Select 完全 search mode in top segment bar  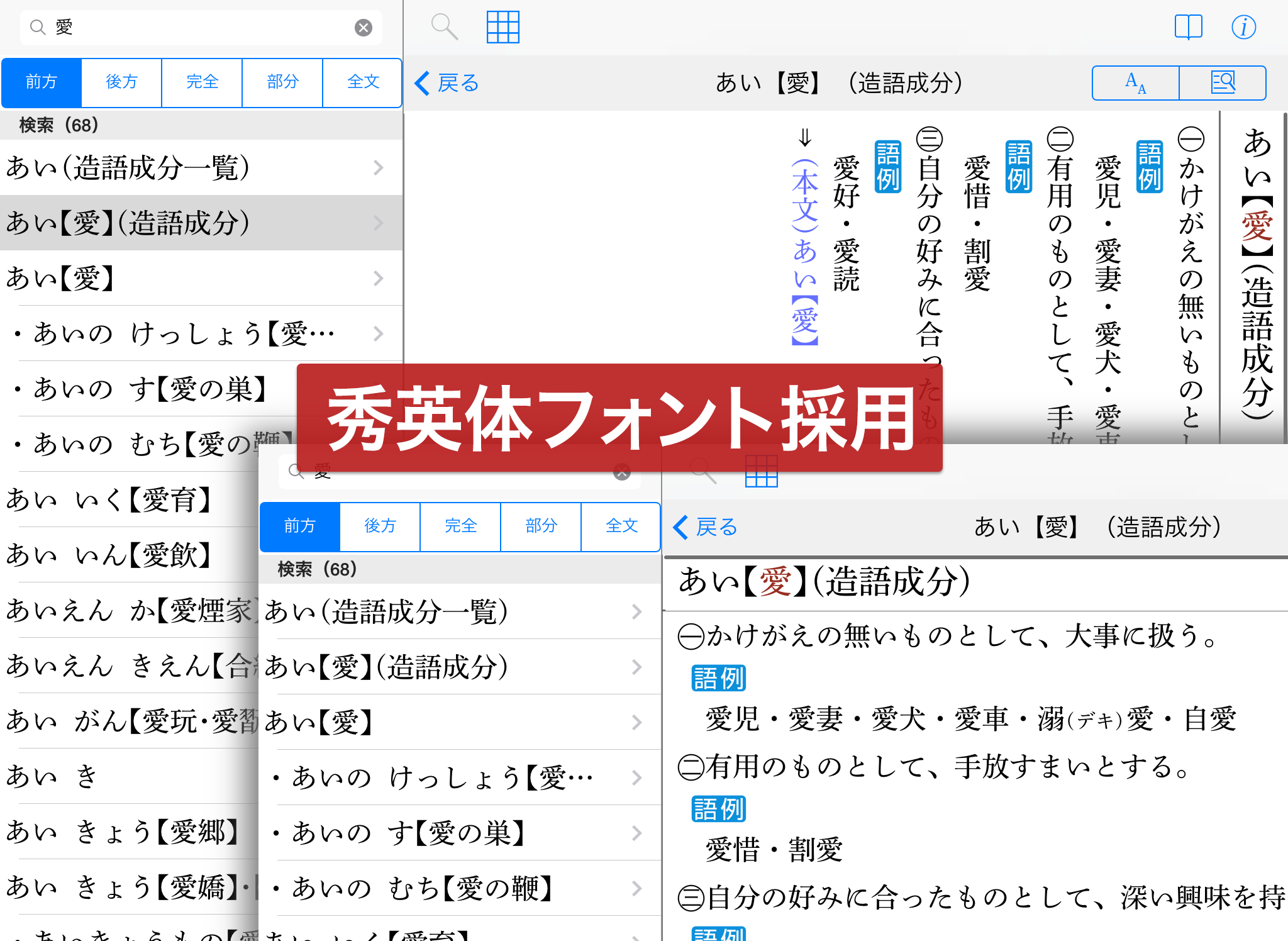(x=202, y=82)
